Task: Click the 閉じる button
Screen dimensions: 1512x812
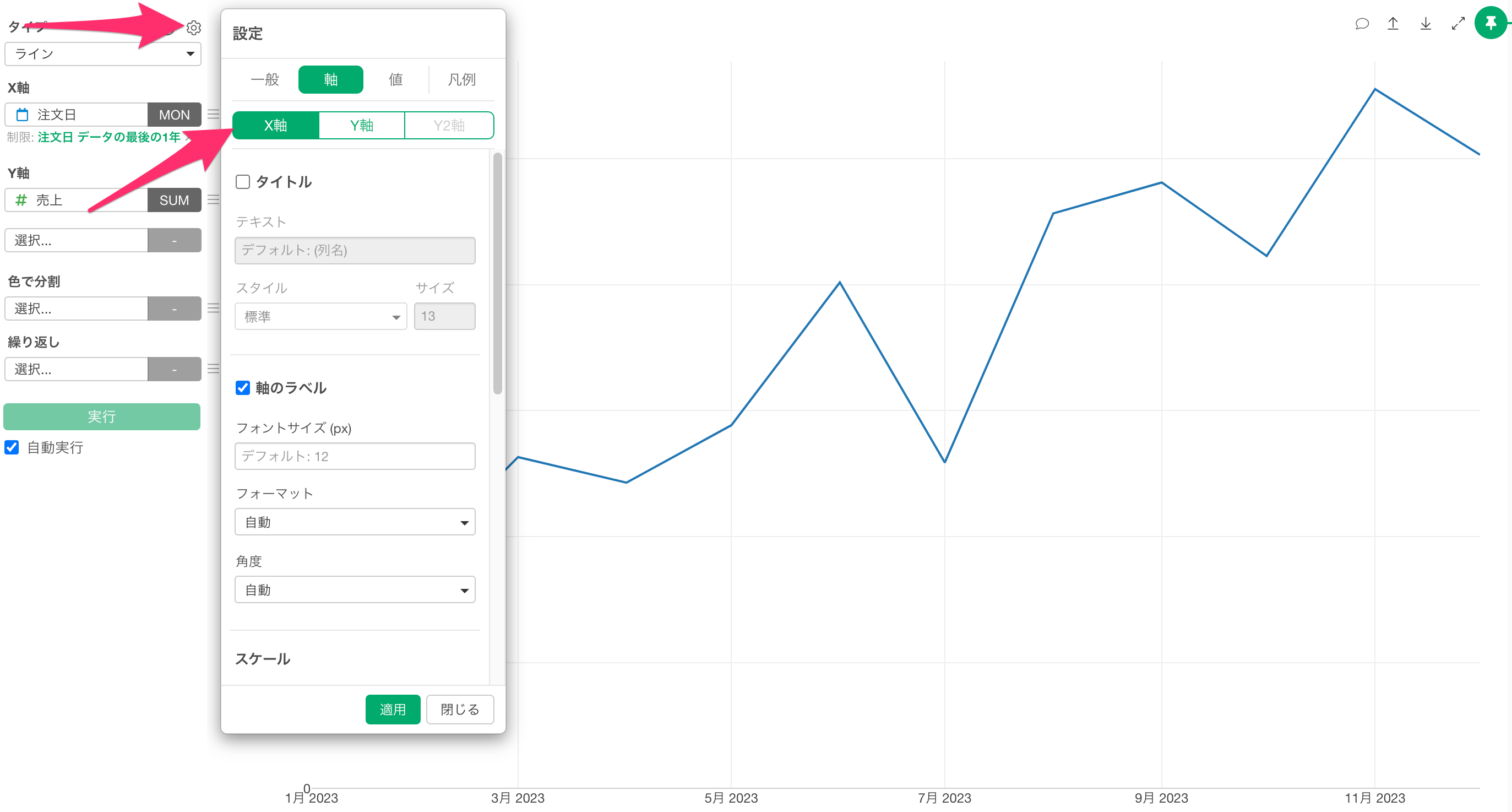Action: [x=460, y=710]
